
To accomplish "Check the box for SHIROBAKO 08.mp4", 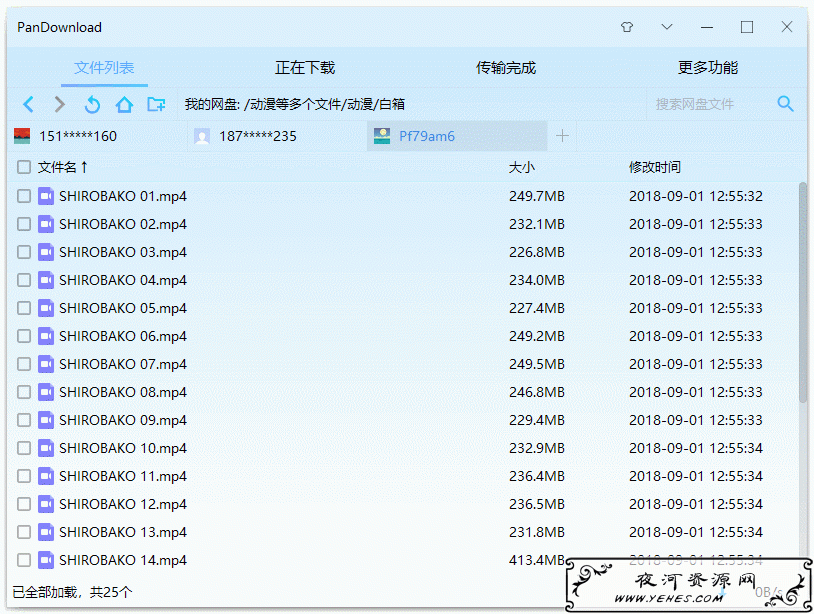I will (24, 392).
